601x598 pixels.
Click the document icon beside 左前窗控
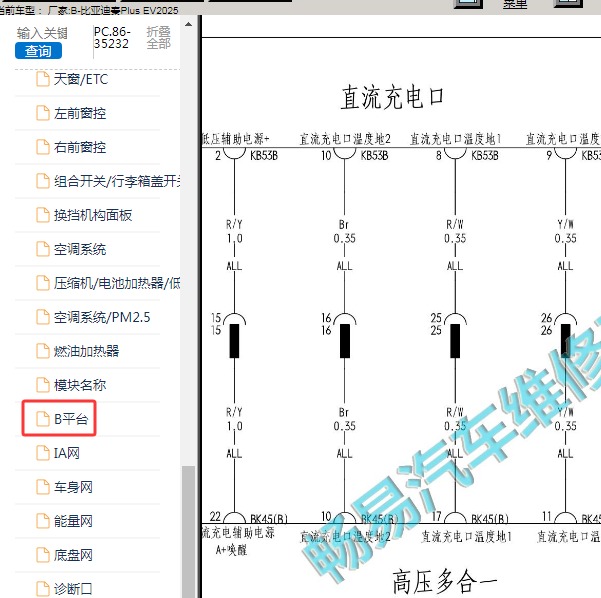tap(43, 113)
